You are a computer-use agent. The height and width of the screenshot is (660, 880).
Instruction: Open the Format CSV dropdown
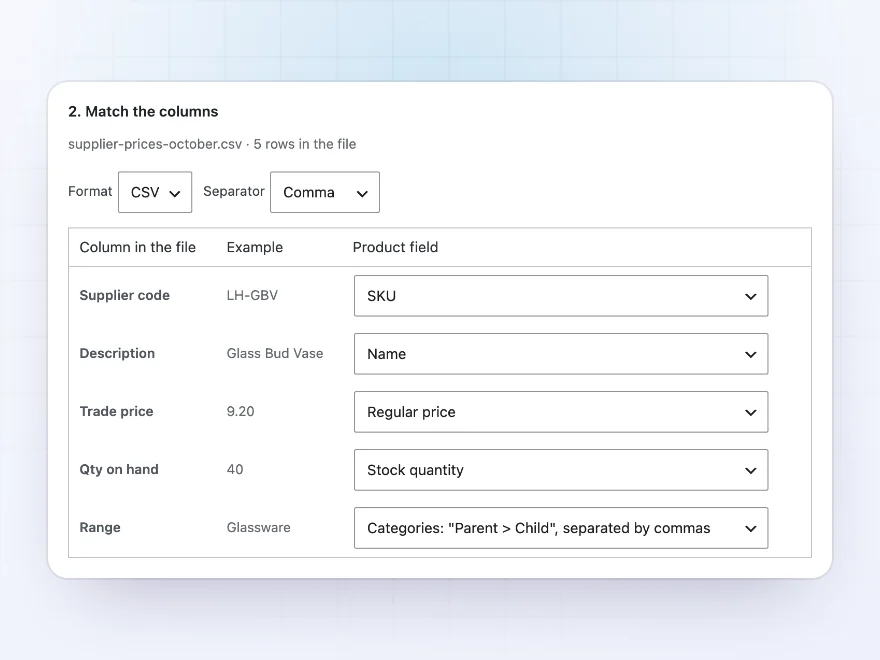(155, 192)
